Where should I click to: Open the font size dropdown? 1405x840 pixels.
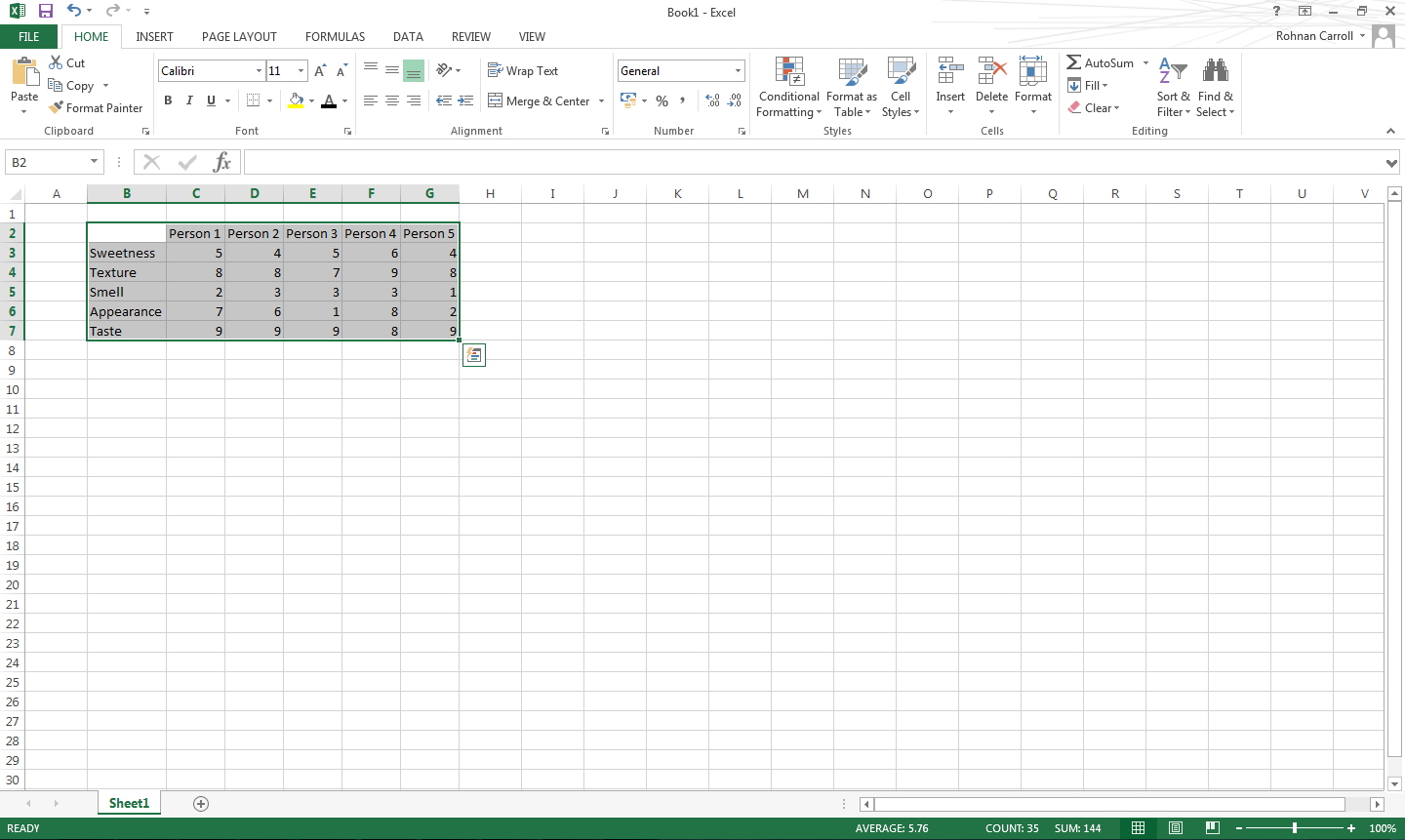[x=301, y=71]
